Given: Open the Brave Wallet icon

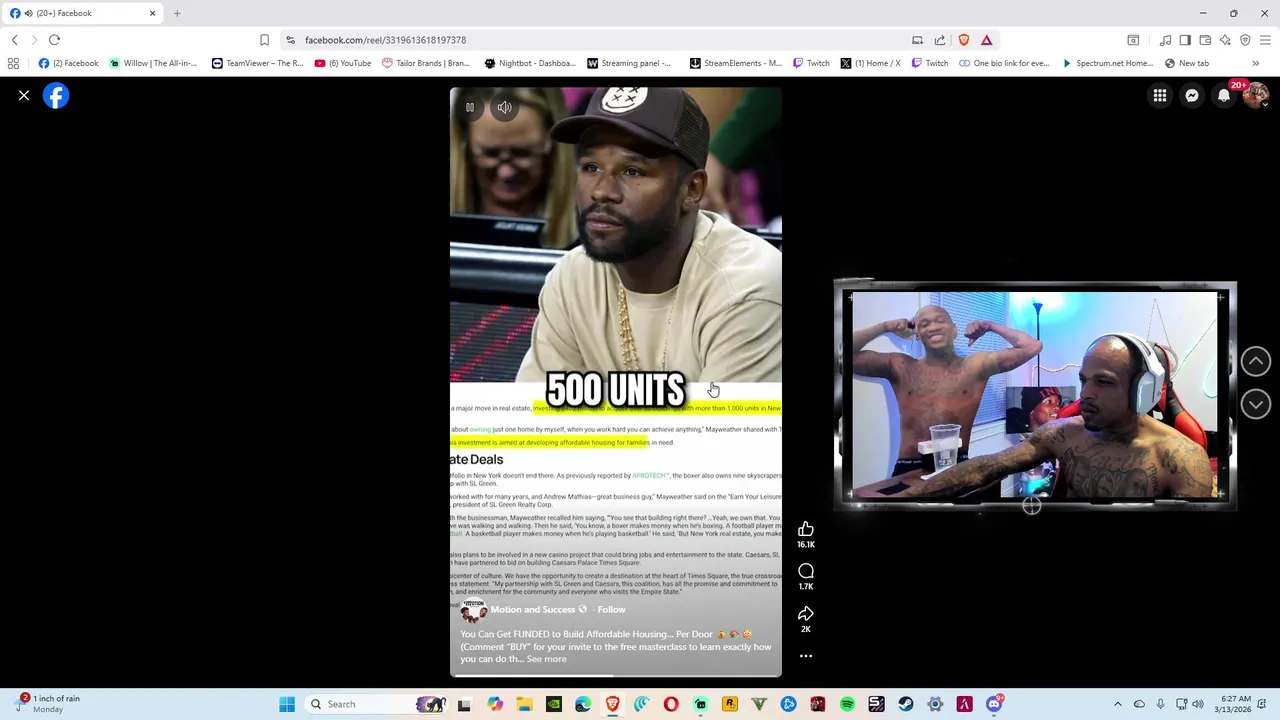Looking at the screenshot, I should tap(1205, 40).
